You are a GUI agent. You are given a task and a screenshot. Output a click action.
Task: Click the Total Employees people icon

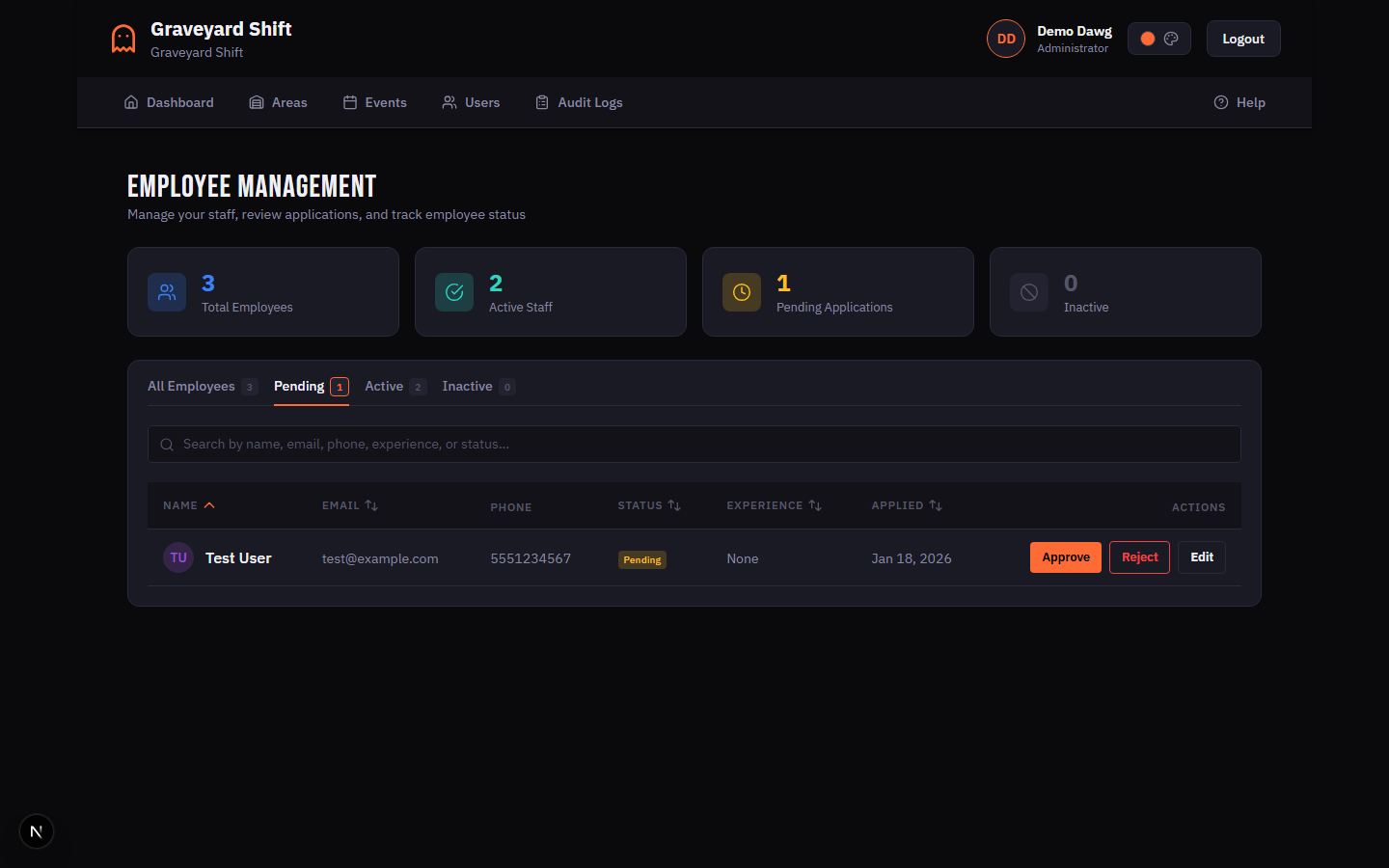[167, 292]
